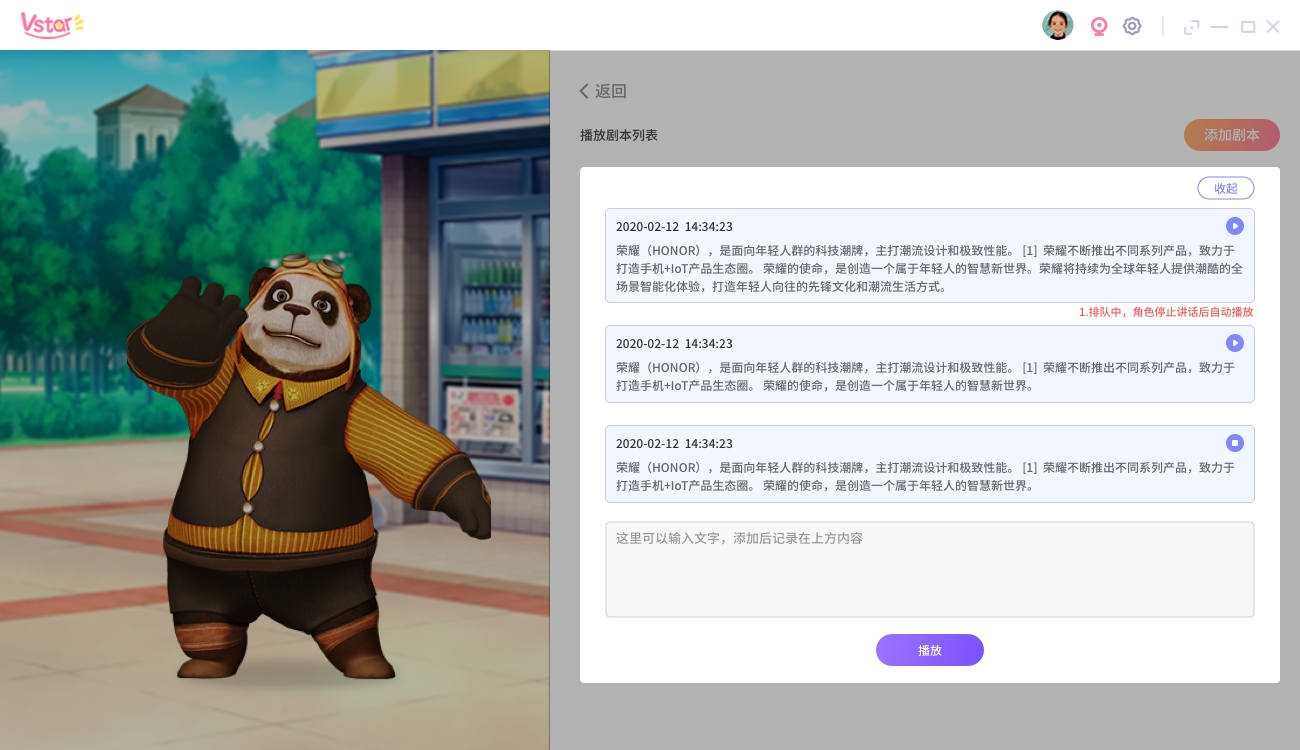The height and width of the screenshot is (750, 1300).
Task: Click 播放剧本列表 heading
Action: pos(619,135)
